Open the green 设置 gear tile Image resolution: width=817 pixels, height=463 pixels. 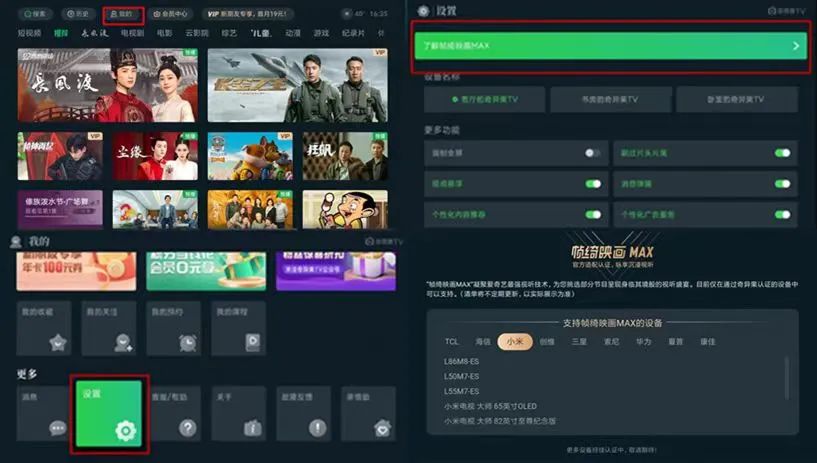109,414
